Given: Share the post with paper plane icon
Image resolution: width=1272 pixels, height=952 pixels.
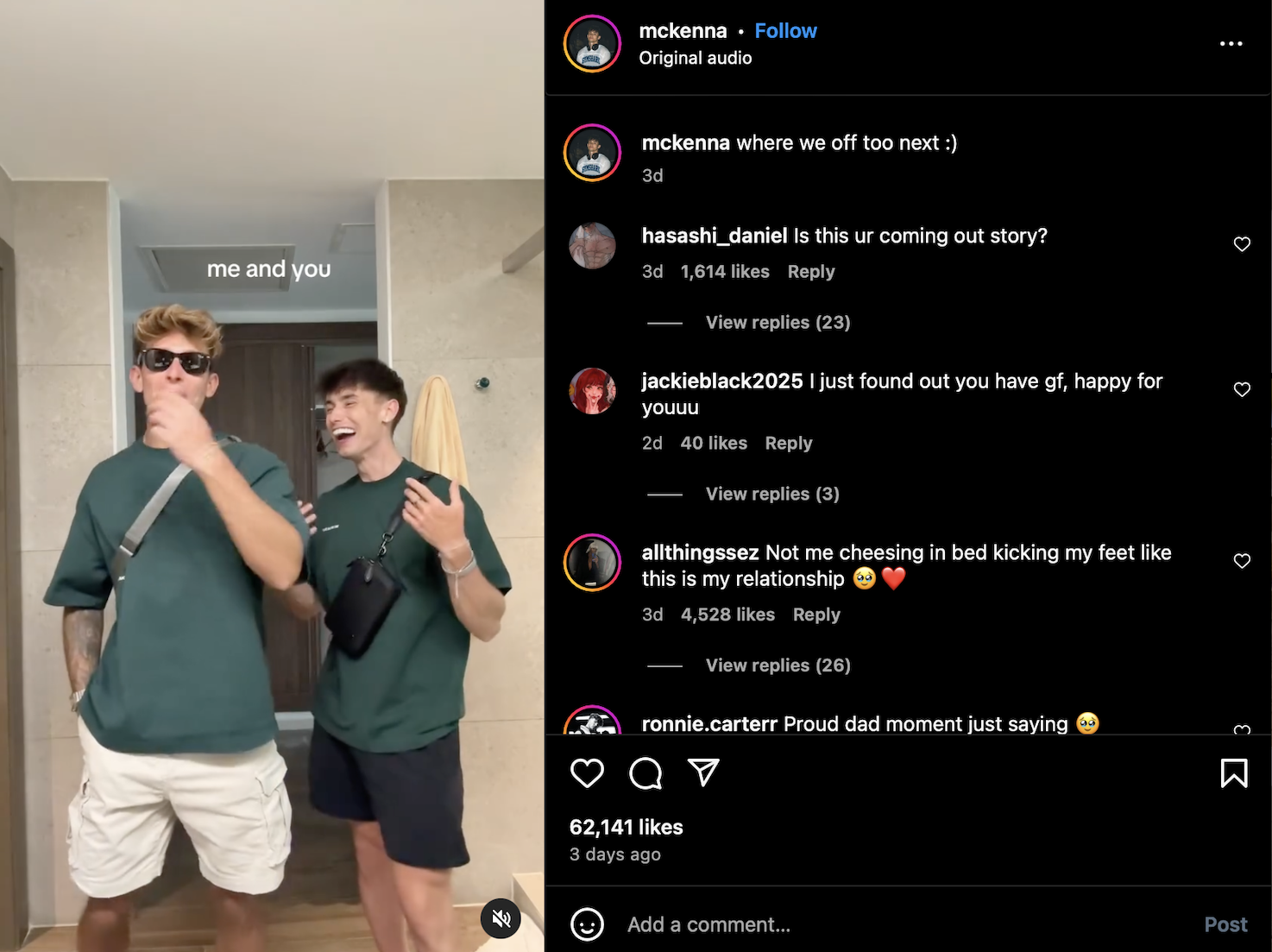Looking at the screenshot, I should pos(703,772).
